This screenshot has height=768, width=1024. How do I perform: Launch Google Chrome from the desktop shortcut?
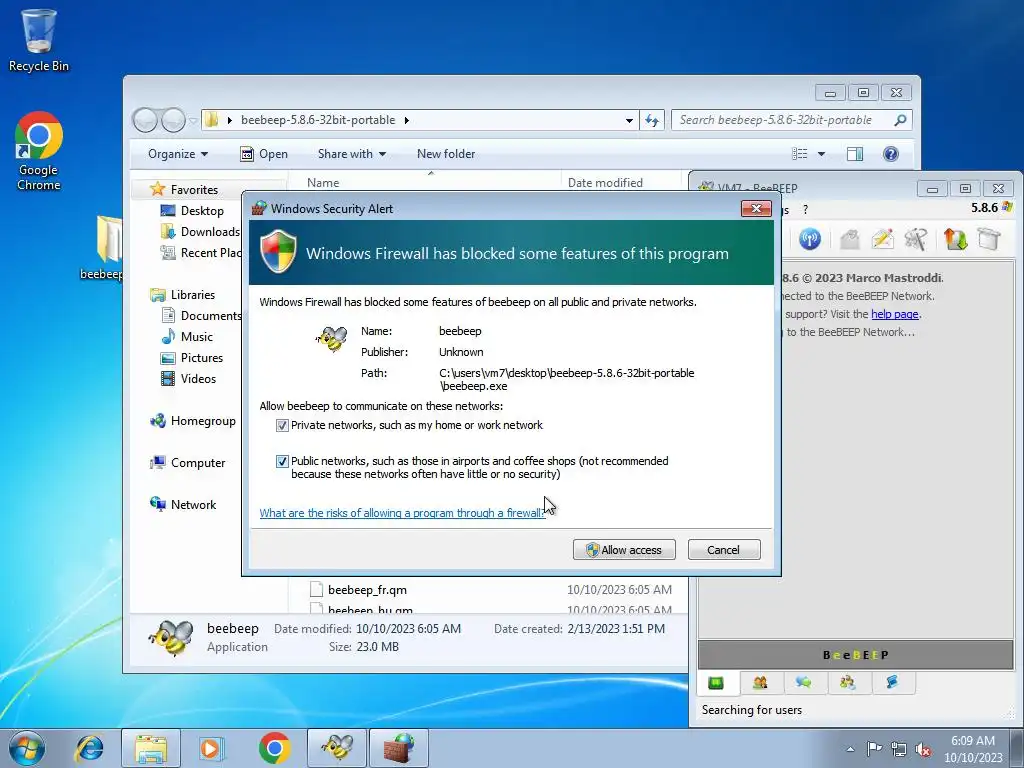tap(39, 151)
